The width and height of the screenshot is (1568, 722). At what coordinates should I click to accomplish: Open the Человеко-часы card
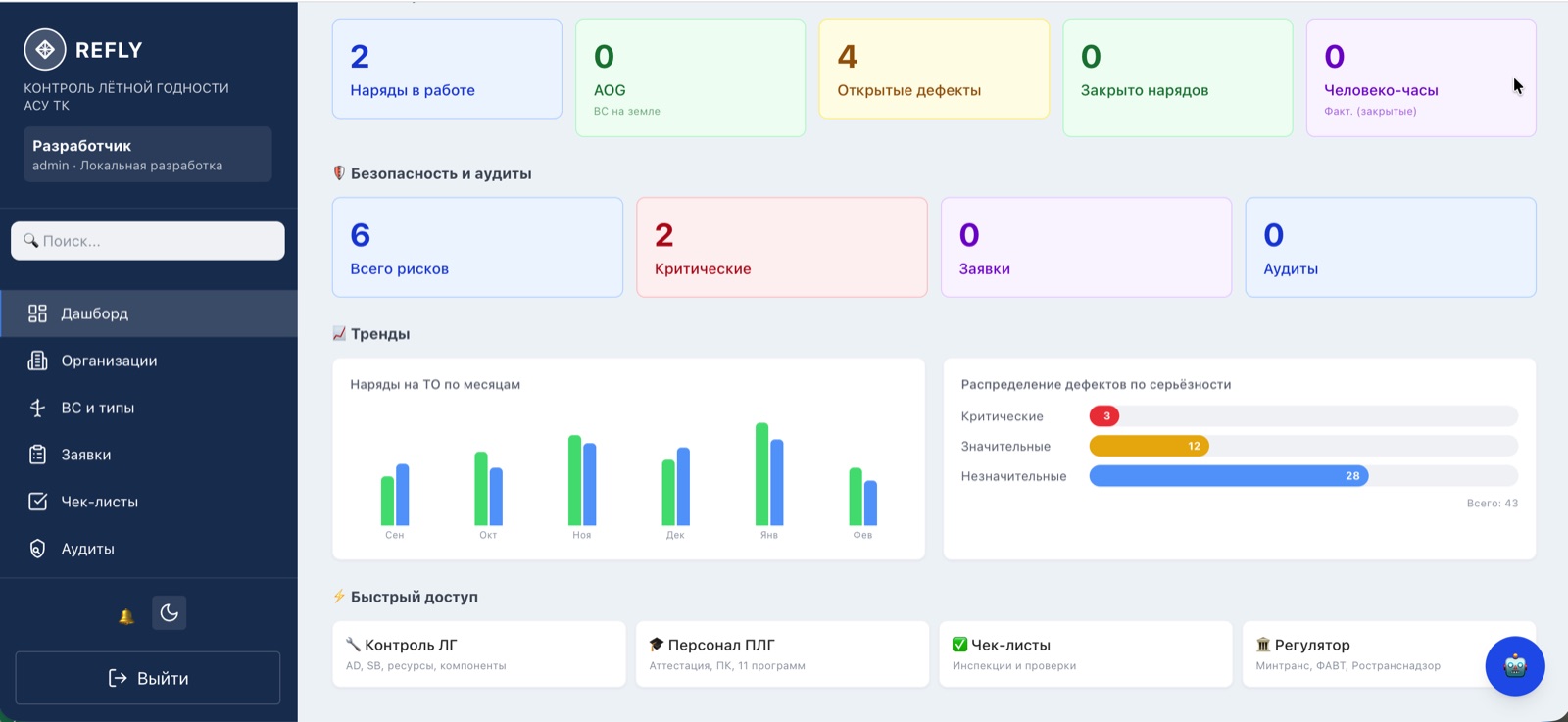(1421, 77)
